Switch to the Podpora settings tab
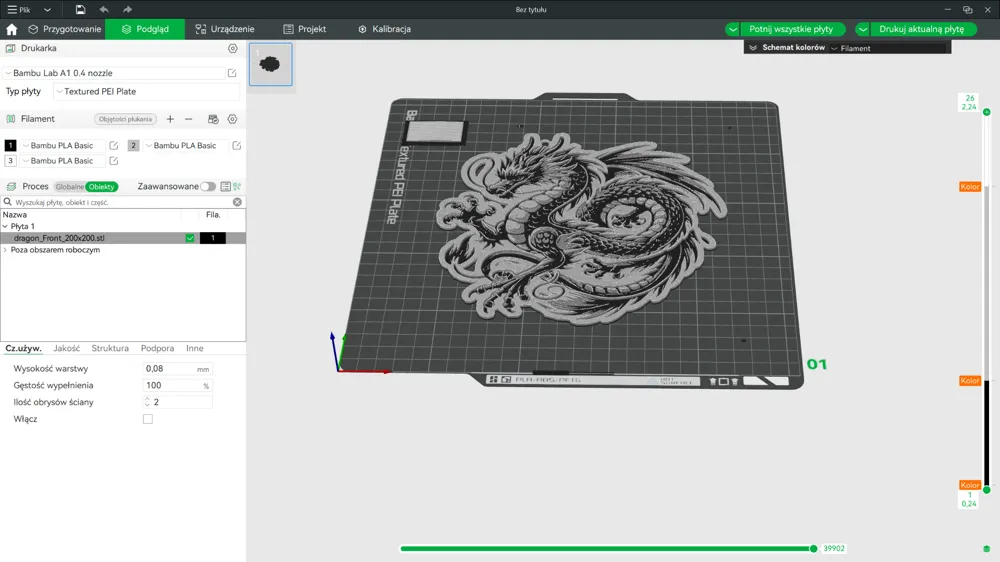Screen dimensions: 1000x562 click(158, 348)
